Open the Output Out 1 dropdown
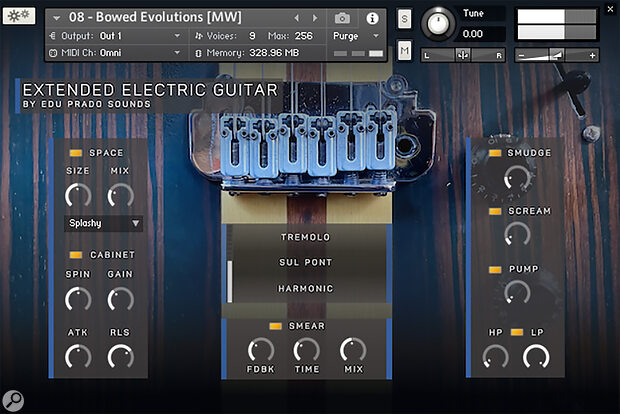Image resolution: width=620 pixels, height=414 pixels. click(x=116, y=36)
